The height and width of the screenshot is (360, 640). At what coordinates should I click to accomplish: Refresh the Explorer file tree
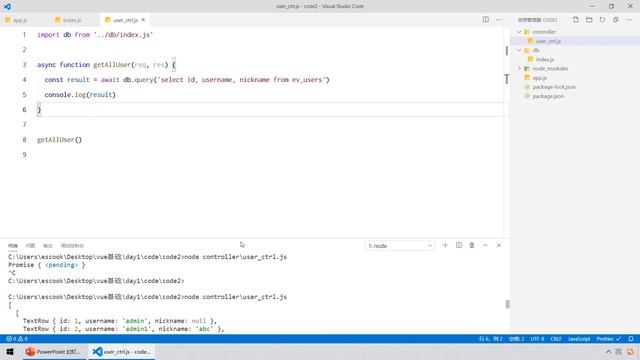point(602,20)
